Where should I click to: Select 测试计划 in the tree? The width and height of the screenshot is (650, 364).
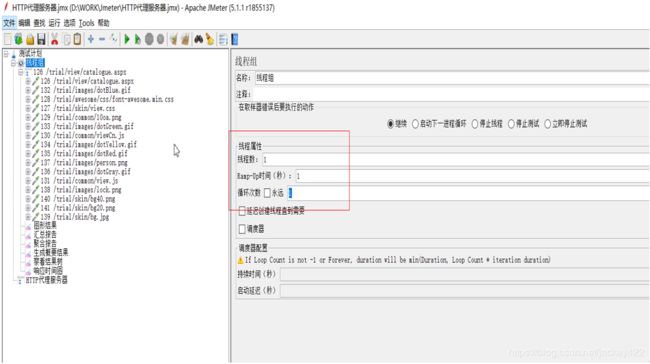click(30, 53)
